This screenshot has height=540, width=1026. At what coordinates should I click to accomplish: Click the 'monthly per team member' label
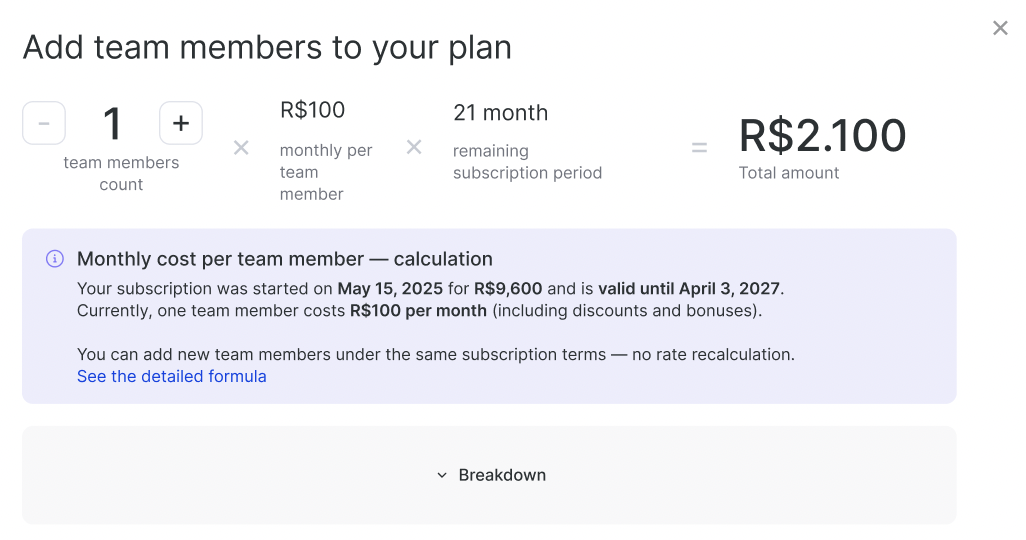click(x=326, y=172)
